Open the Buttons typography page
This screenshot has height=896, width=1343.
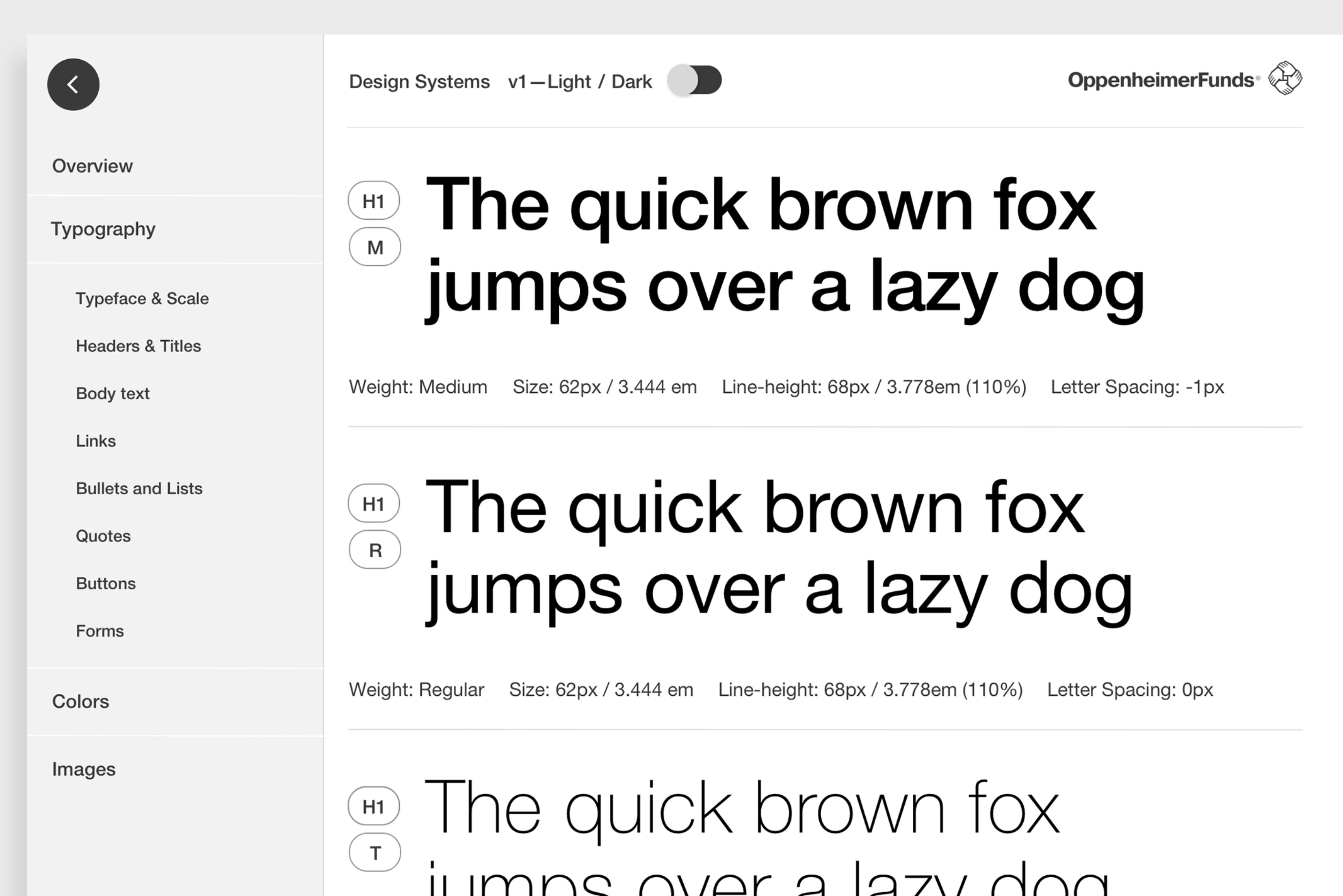point(106,583)
